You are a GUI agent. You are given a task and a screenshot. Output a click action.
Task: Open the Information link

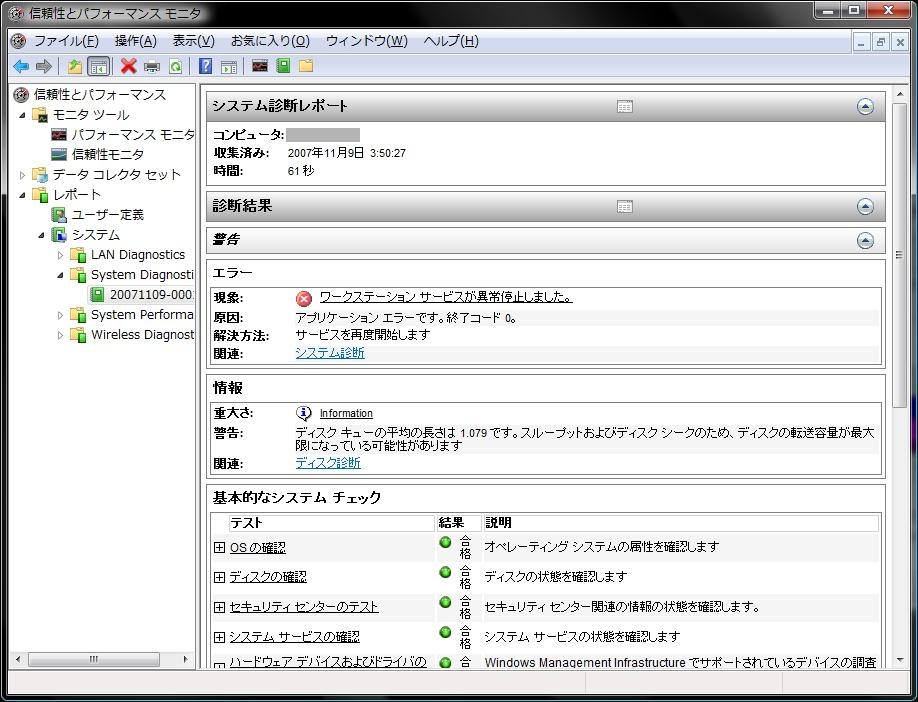346,413
